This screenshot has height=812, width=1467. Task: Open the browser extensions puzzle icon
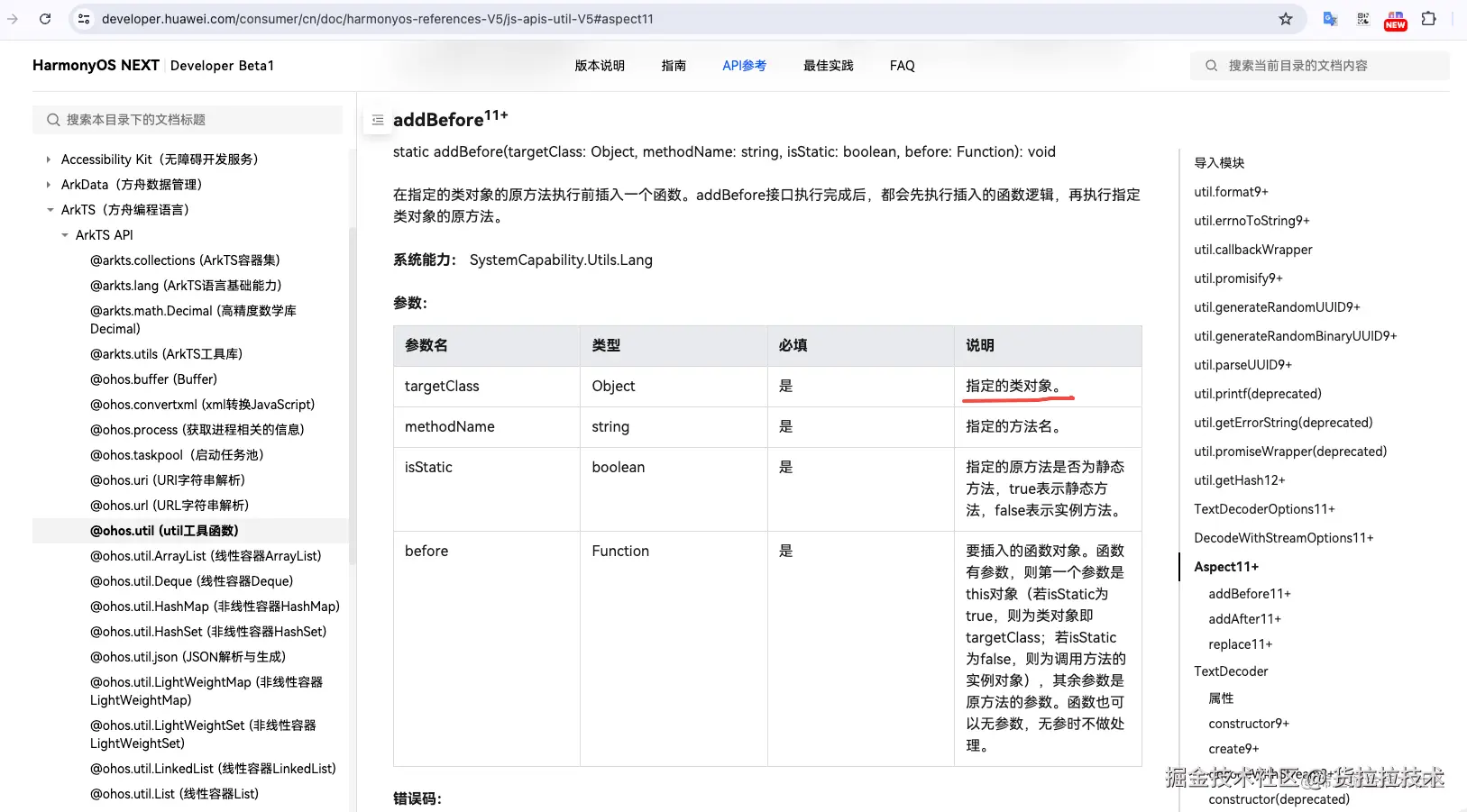(x=1428, y=19)
